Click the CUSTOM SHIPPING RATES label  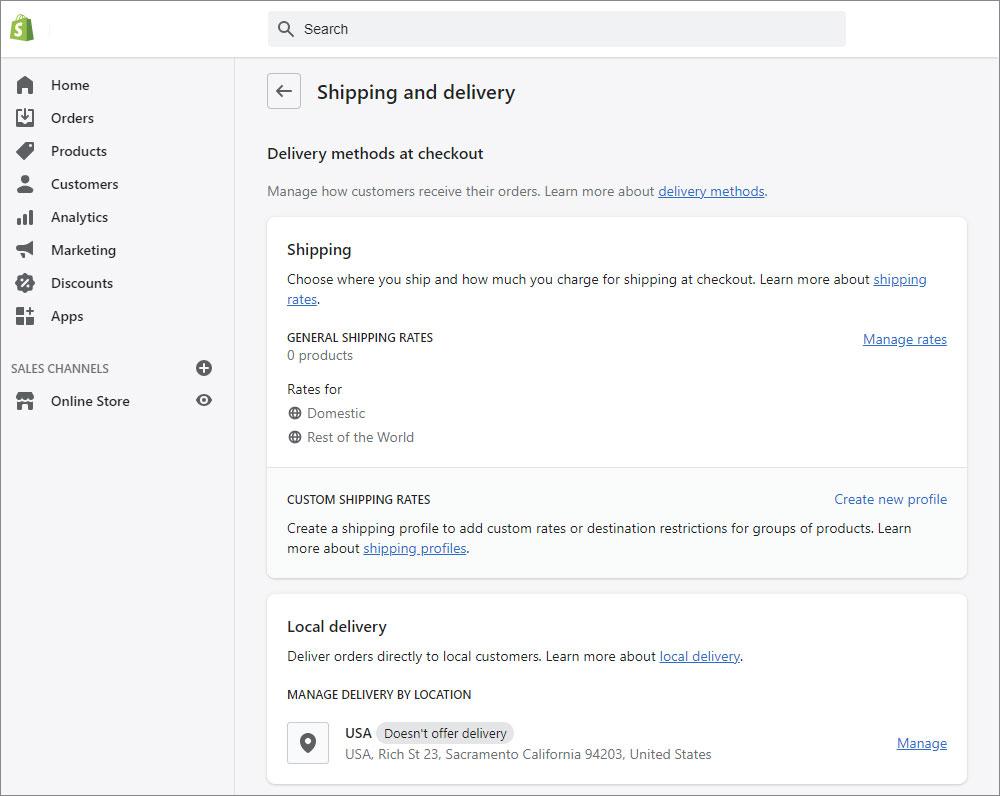tap(358, 499)
